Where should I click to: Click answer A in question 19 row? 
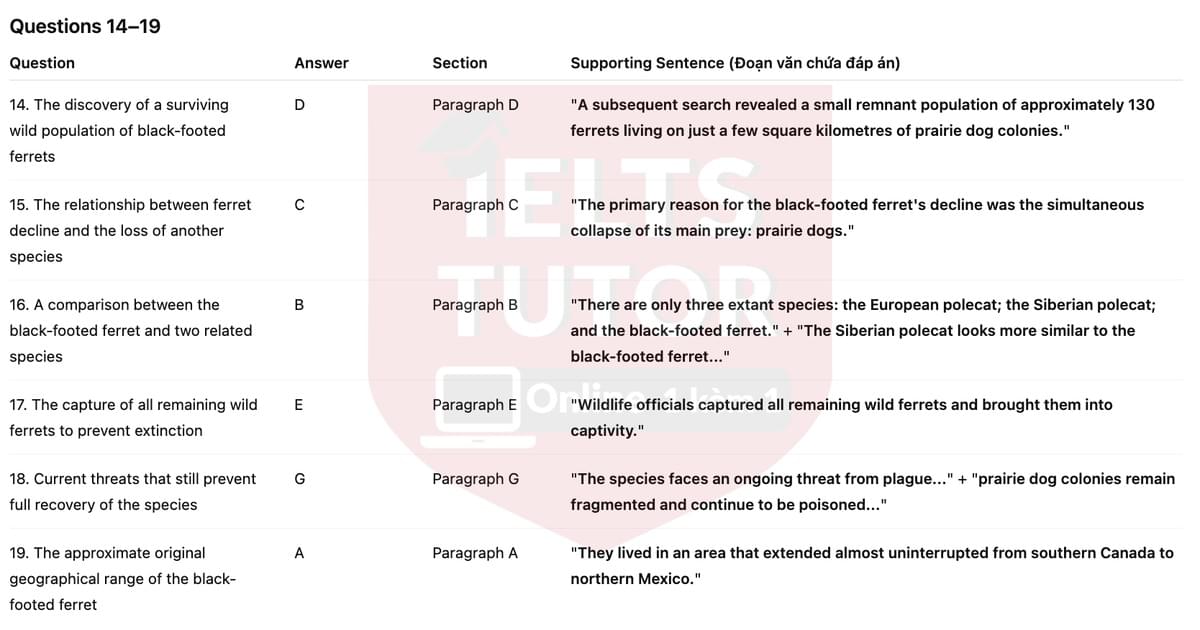(300, 553)
